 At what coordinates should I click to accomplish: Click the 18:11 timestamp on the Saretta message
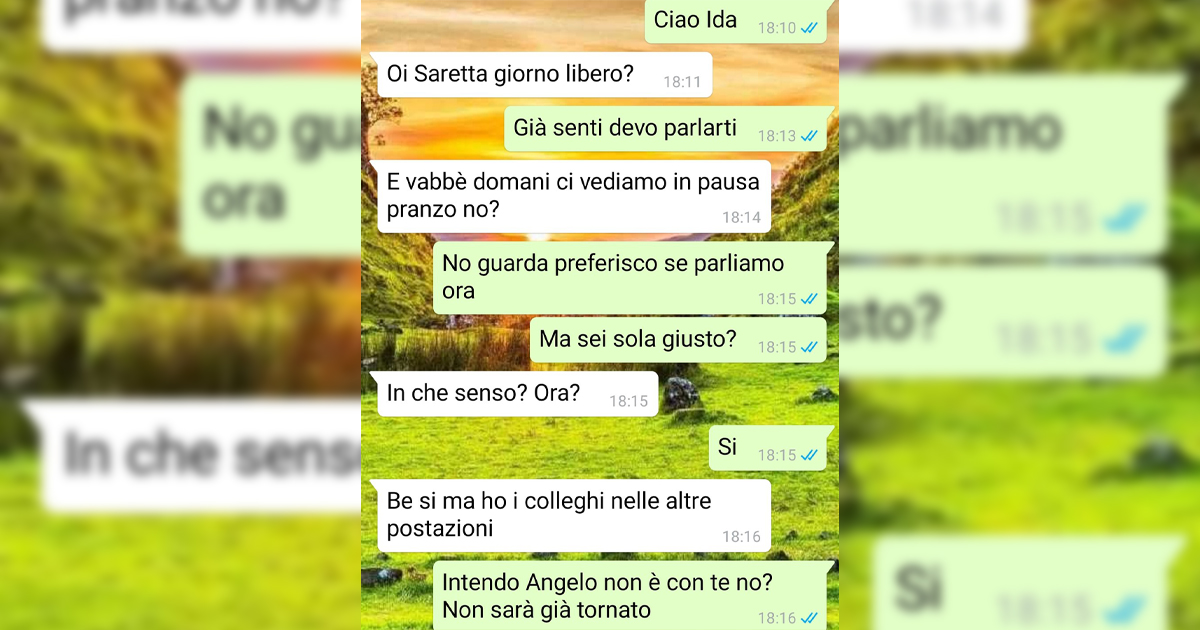point(682,82)
